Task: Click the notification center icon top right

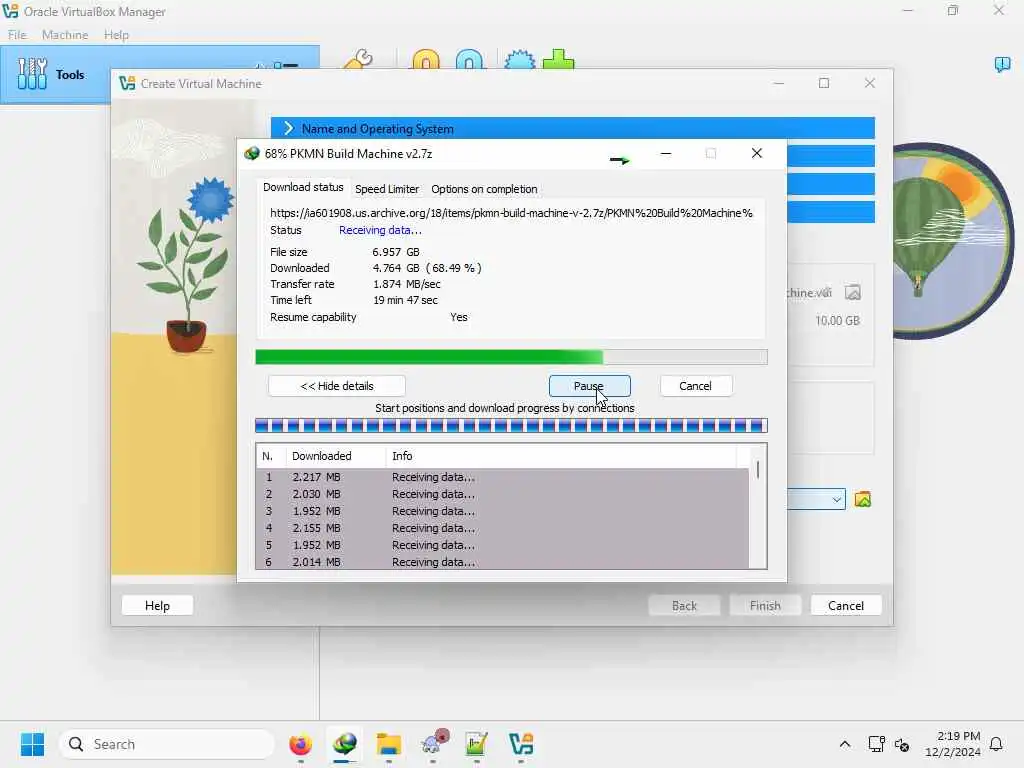Action: pos(1002,64)
